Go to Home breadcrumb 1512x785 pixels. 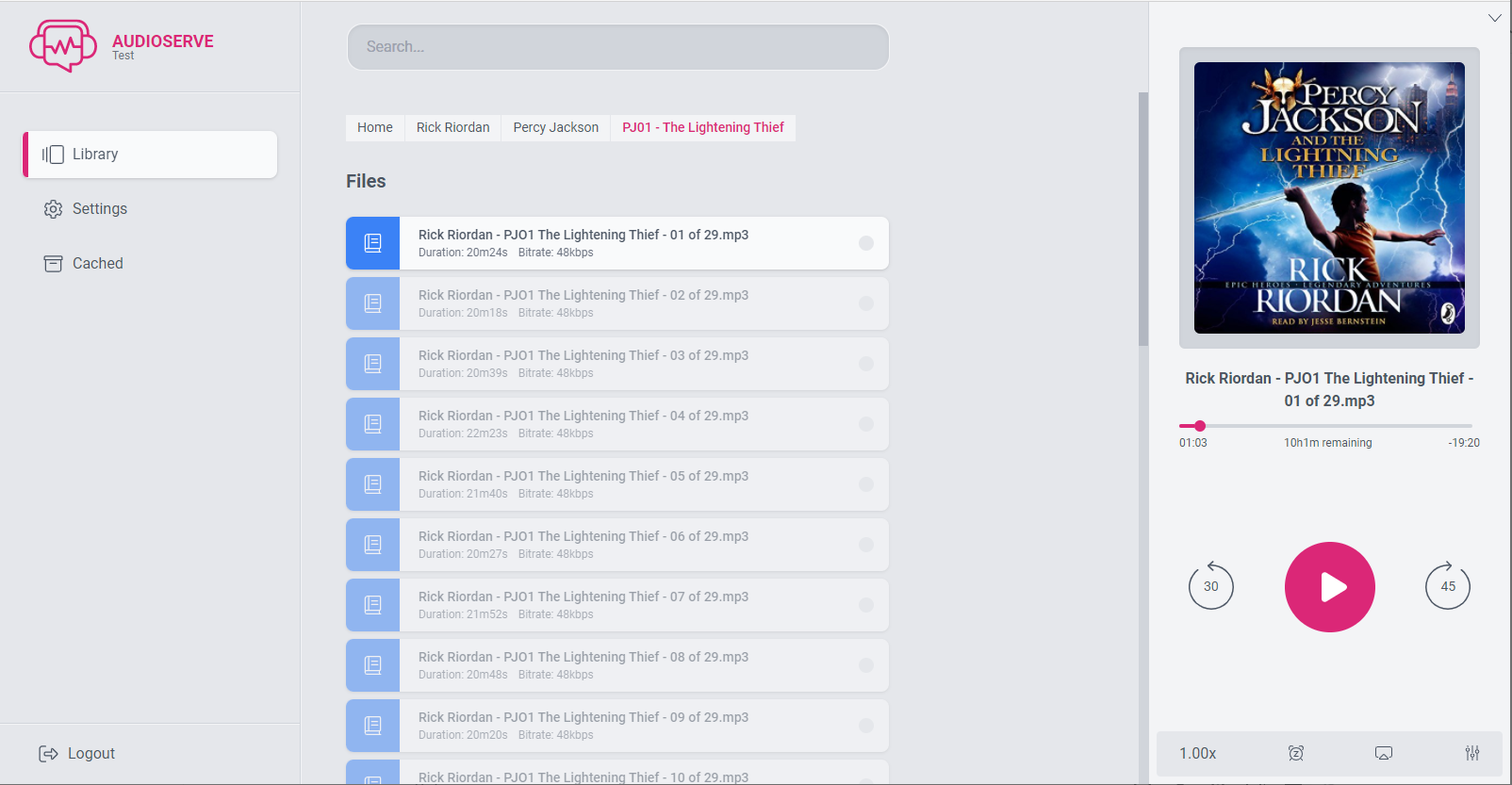375,128
